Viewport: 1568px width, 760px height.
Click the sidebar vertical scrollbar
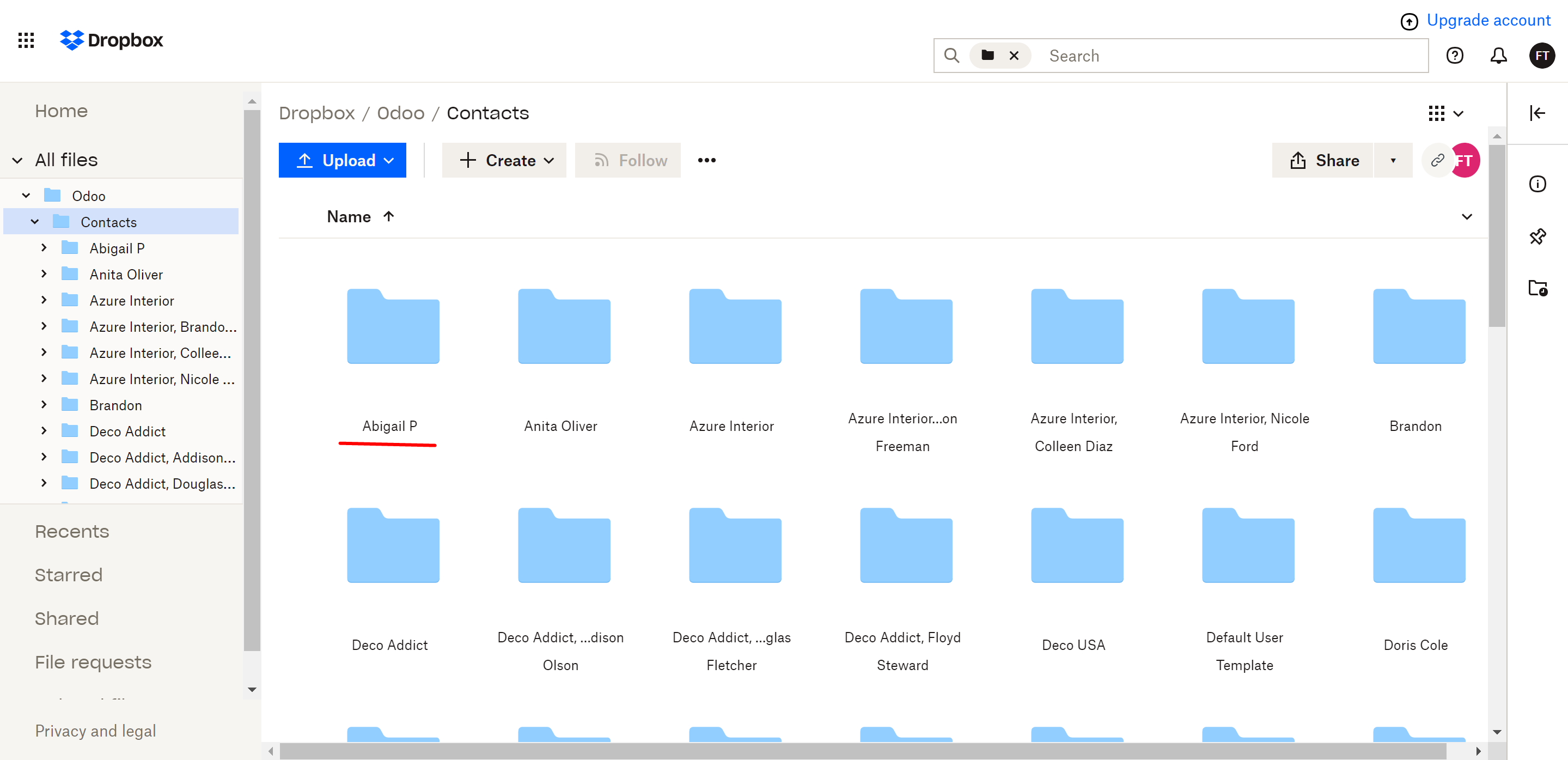(x=252, y=381)
